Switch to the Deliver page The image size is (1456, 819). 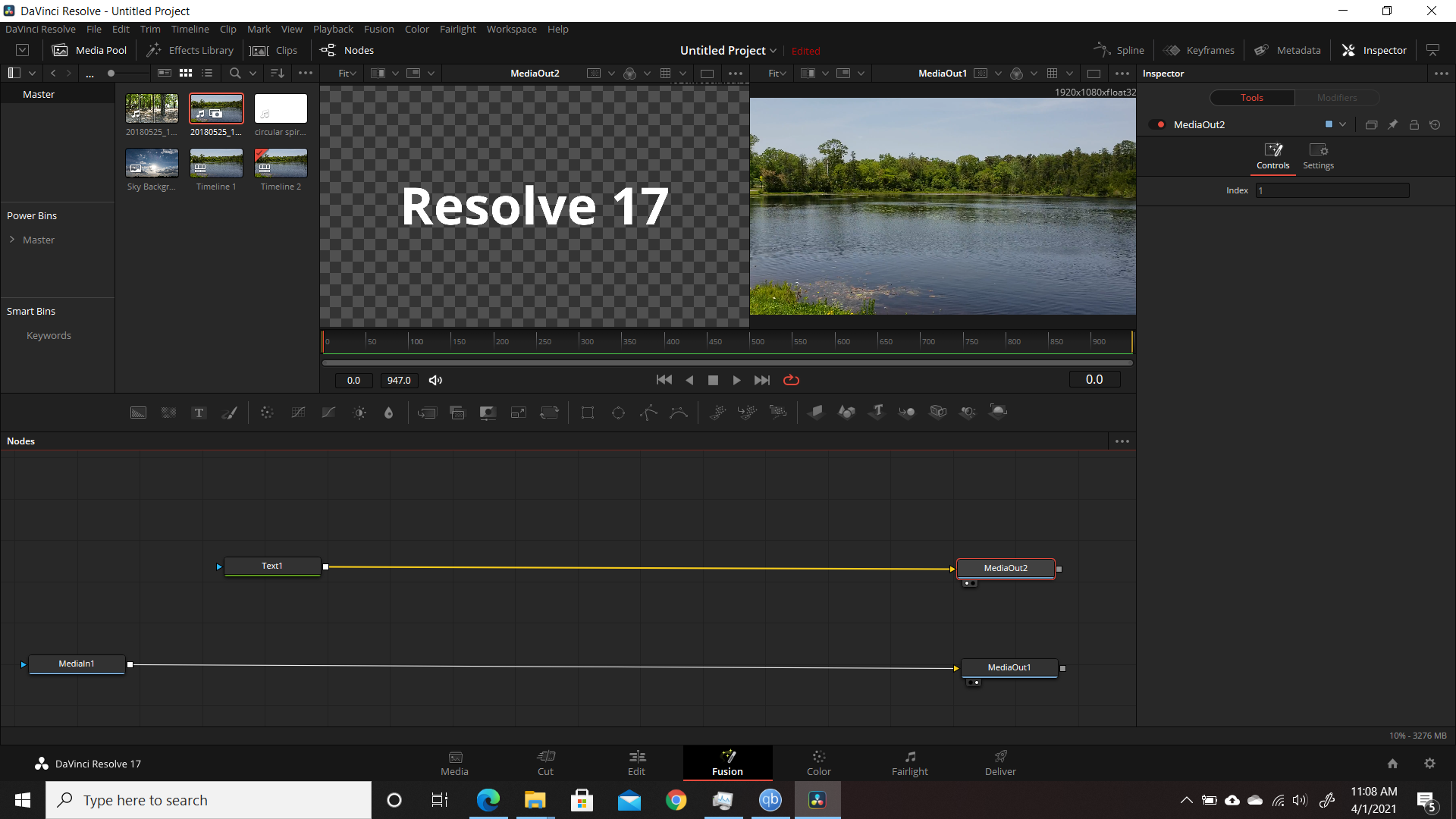(x=1000, y=763)
